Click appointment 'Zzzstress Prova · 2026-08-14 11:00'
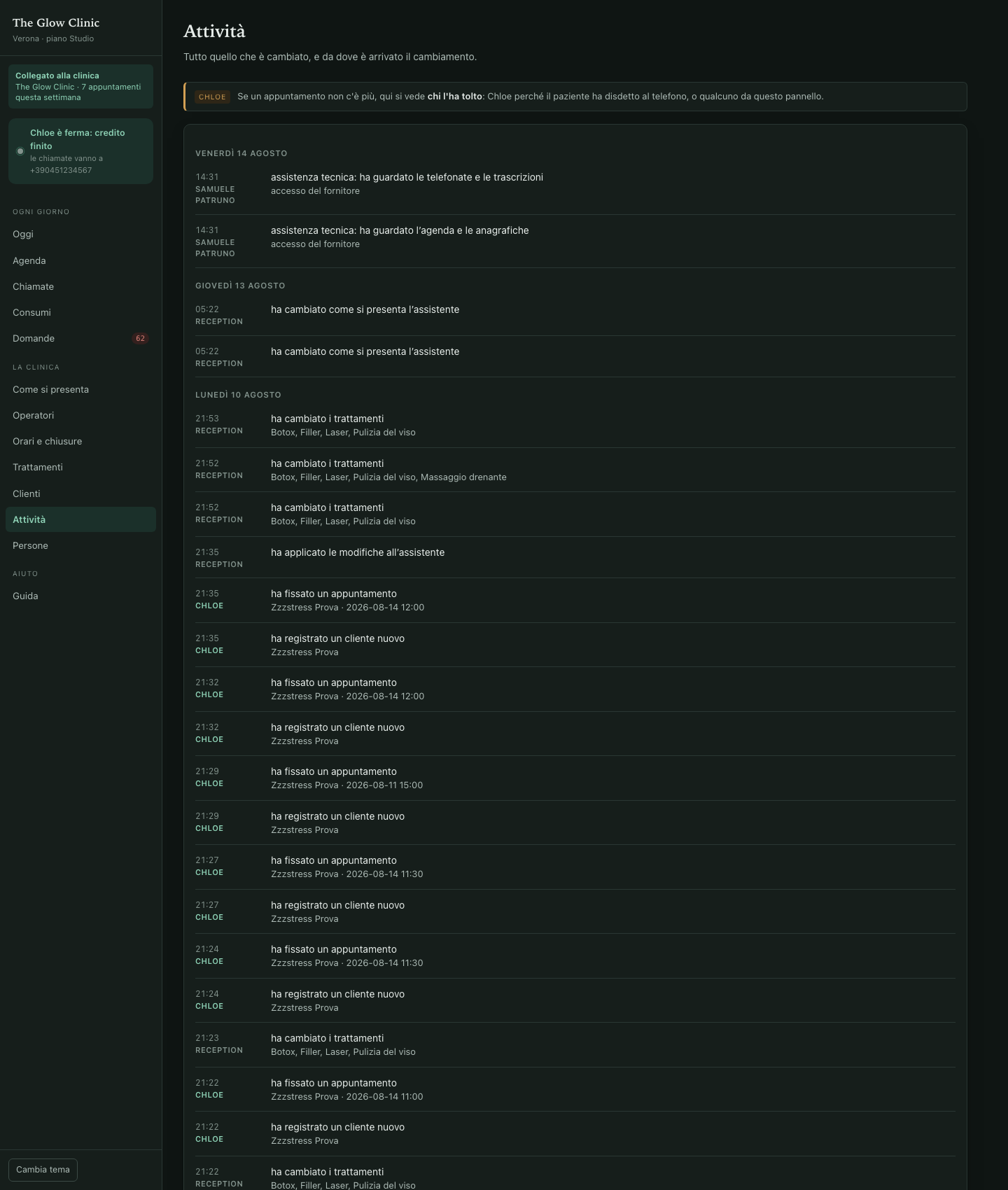The height and width of the screenshot is (1190, 1008). pyautogui.click(x=346, y=1097)
